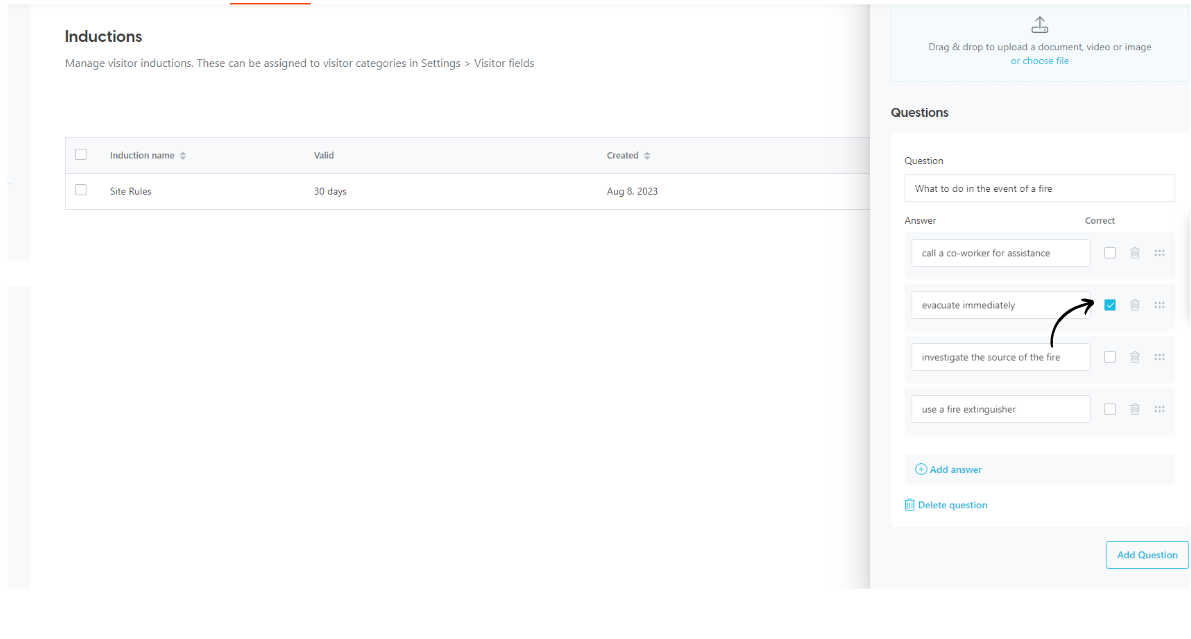Click trash icon for 'evacuate immediately' answer
This screenshot has height=639, width=1191.
click(1134, 305)
